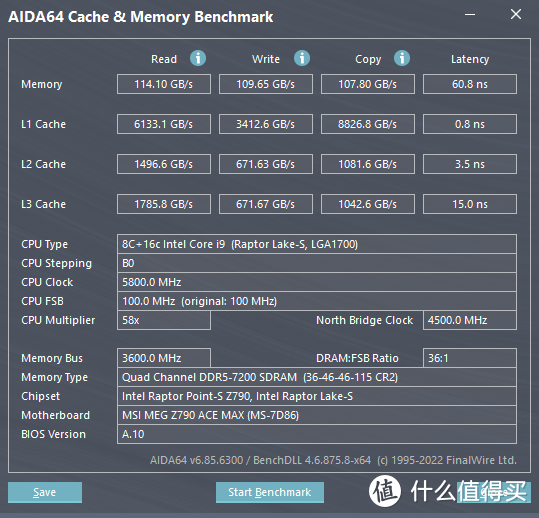Click the Memory Type label
This screenshot has height=518, width=539.
[x=54, y=377]
